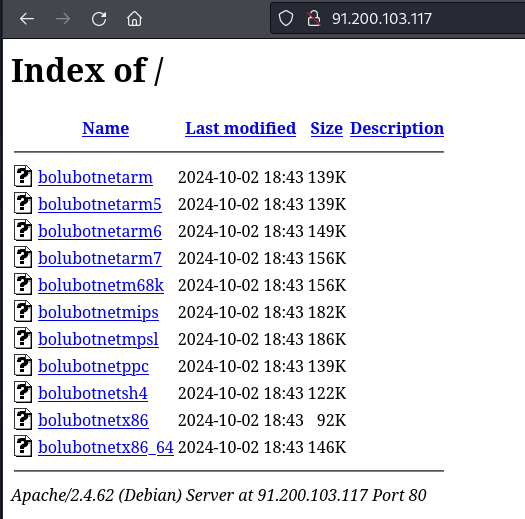Open the tracking protection shield icon
The width and height of the screenshot is (525, 519).
click(x=286, y=18)
